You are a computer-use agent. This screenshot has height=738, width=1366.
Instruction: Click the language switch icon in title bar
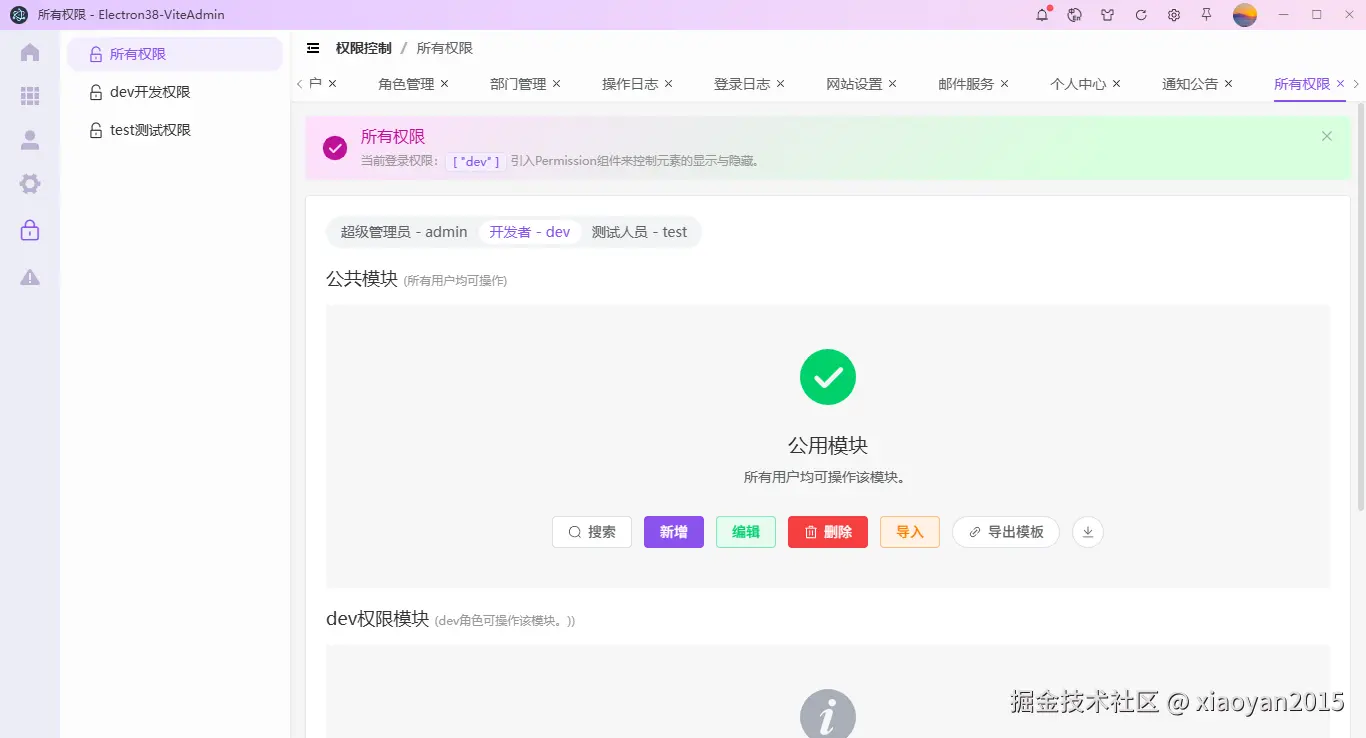point(1074,15)
